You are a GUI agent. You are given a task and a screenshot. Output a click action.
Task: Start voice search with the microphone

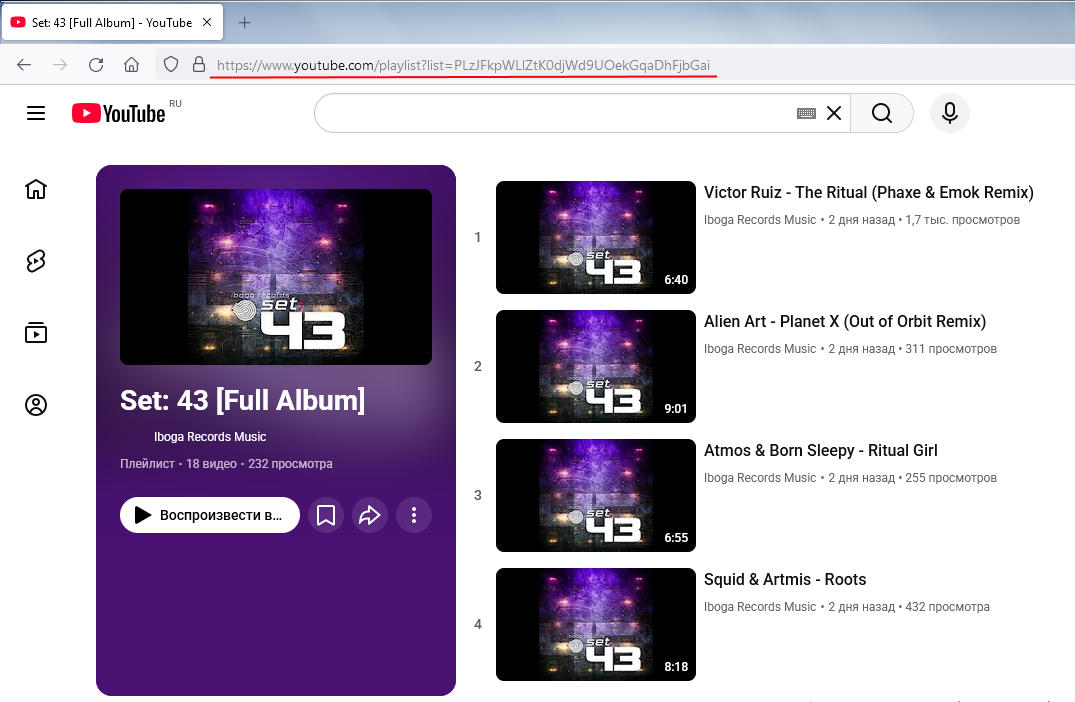(949, 114)
